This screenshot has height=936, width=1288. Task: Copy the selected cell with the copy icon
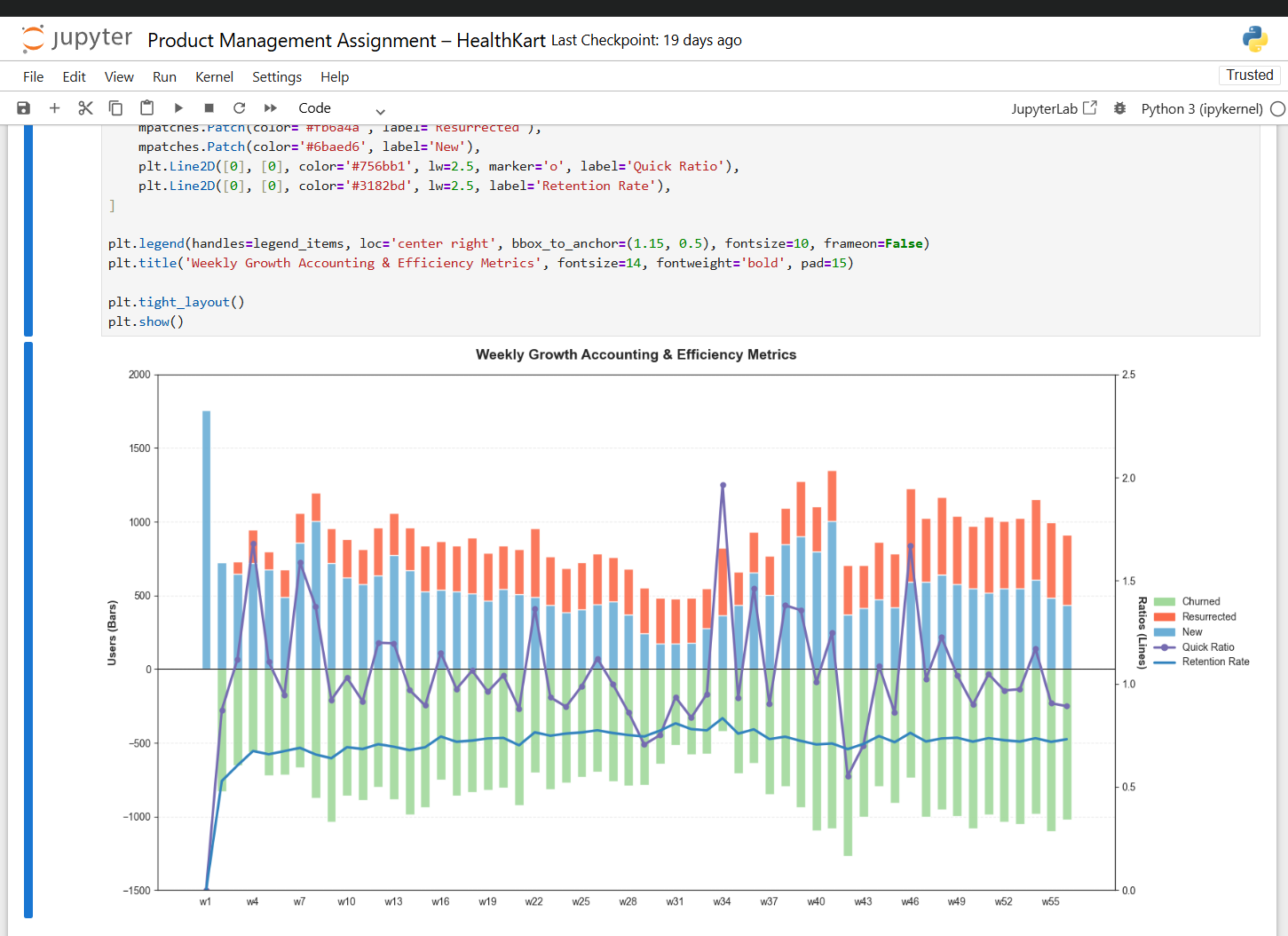coord(115,107)
